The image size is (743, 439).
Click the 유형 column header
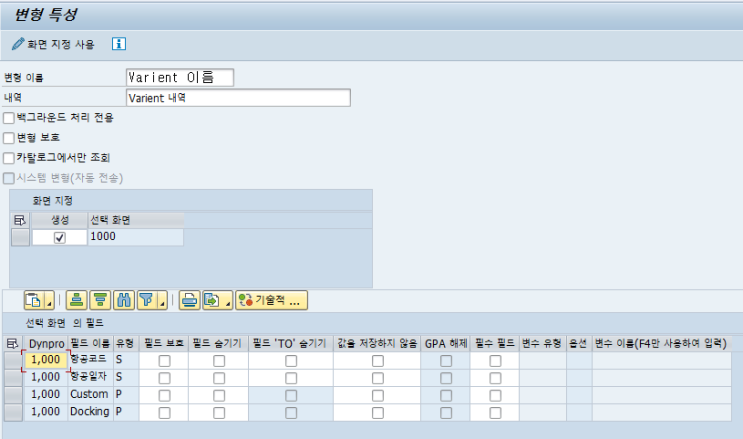(126, 343)
